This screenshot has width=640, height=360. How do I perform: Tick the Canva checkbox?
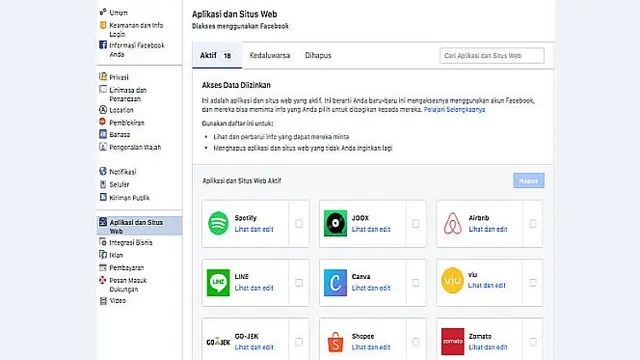point(416,283)
